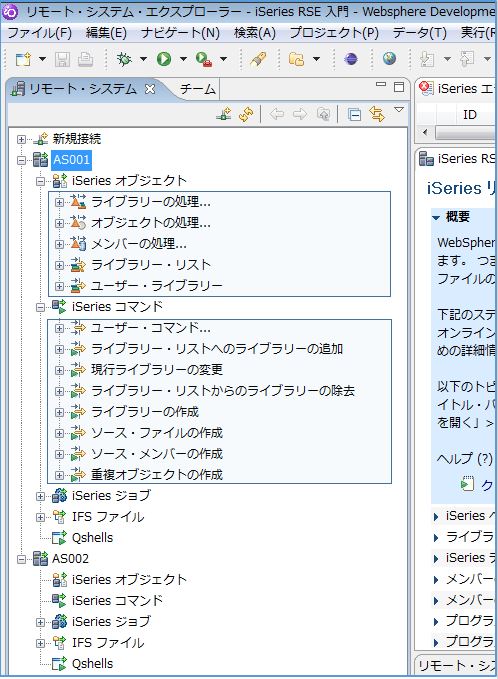This screenshot has height=679, width=498.
Task: Click the link with editor arrows icon
Action: click(x=377, y=114)
